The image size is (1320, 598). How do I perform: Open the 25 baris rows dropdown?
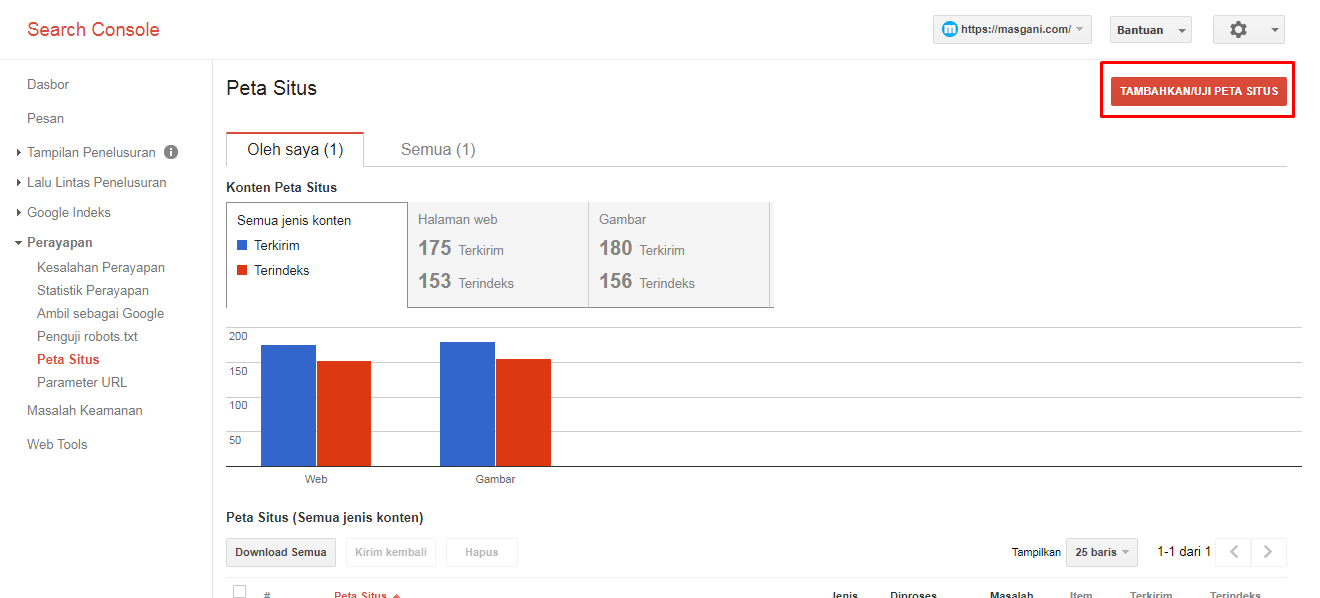click(1102, 552)
